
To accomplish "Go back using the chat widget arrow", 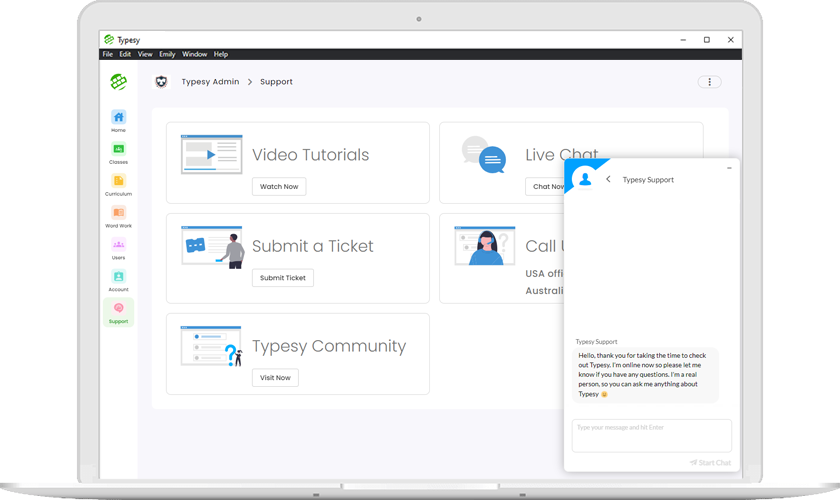I will tap(608, 179).
